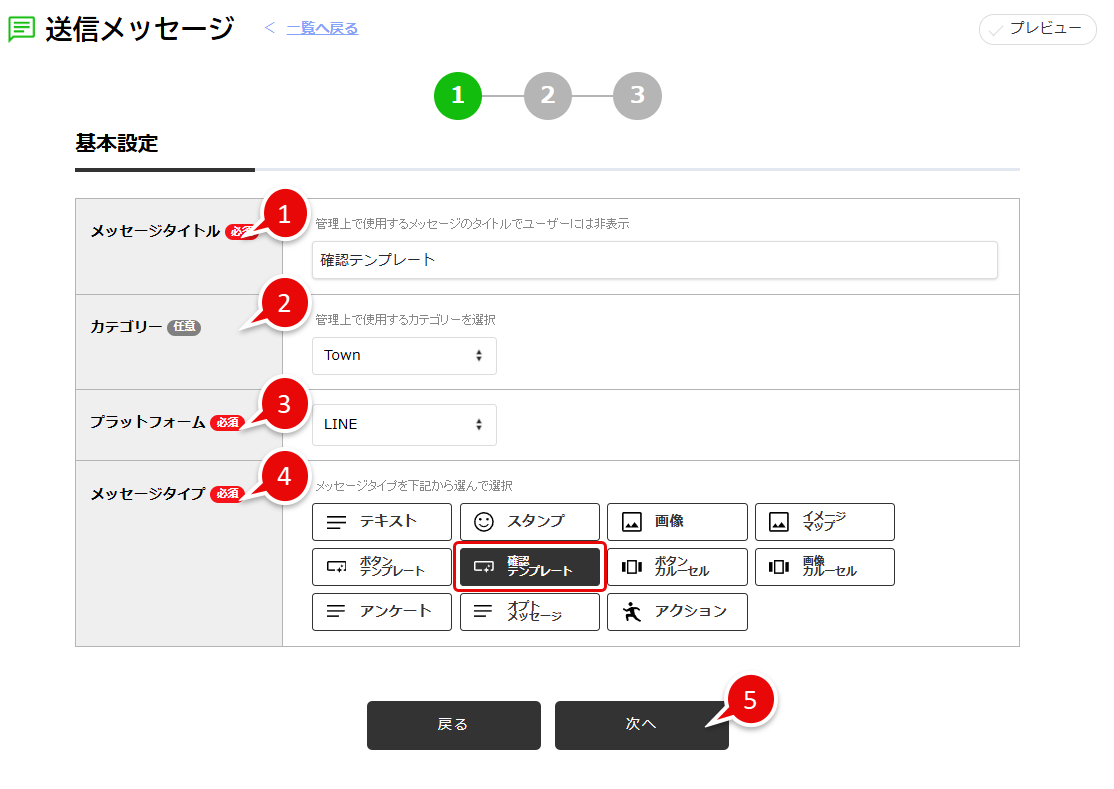Select the 画像カルーセル message type

pos(824,566)
